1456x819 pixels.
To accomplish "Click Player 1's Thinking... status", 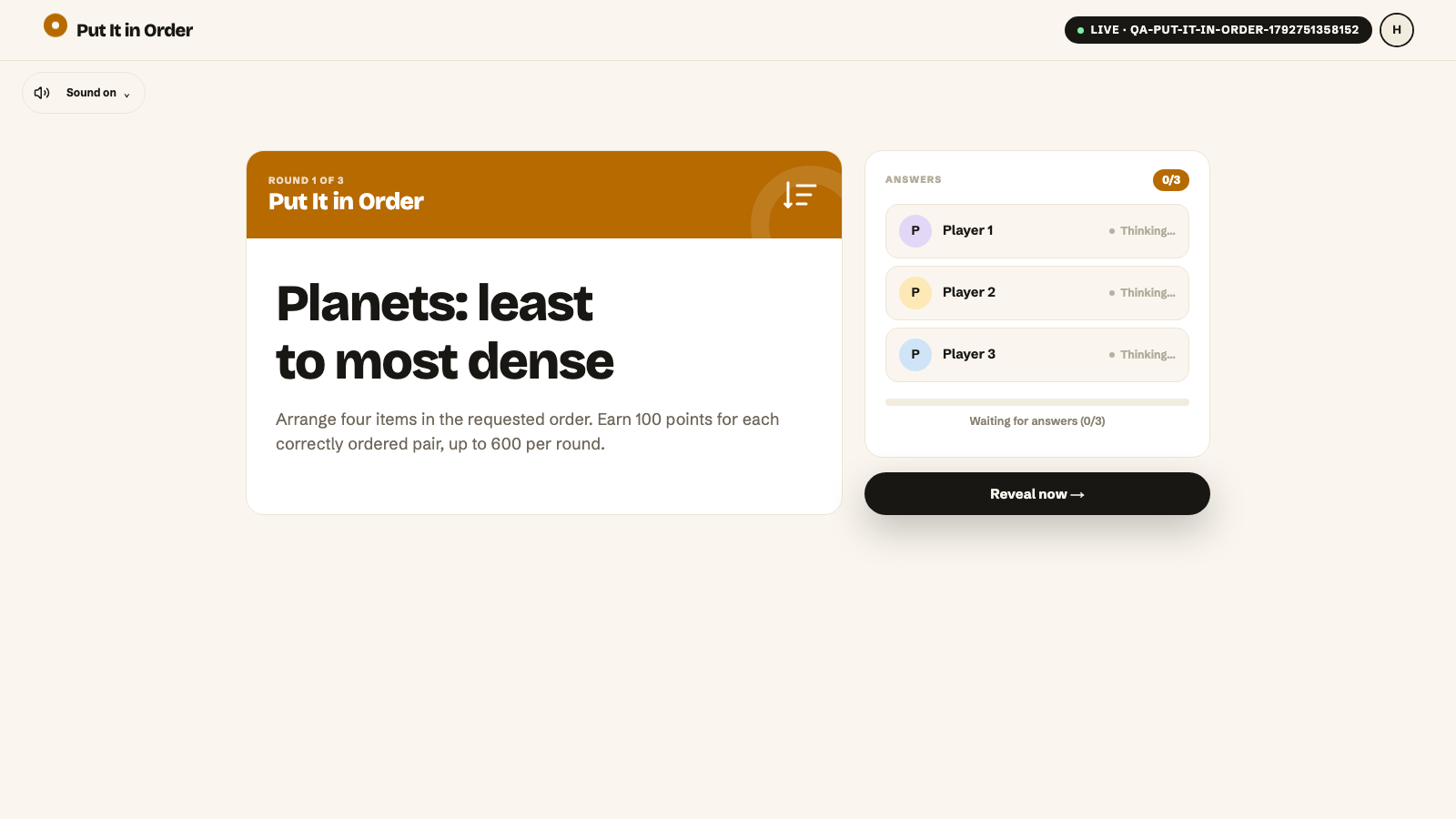I will 1142,231.
